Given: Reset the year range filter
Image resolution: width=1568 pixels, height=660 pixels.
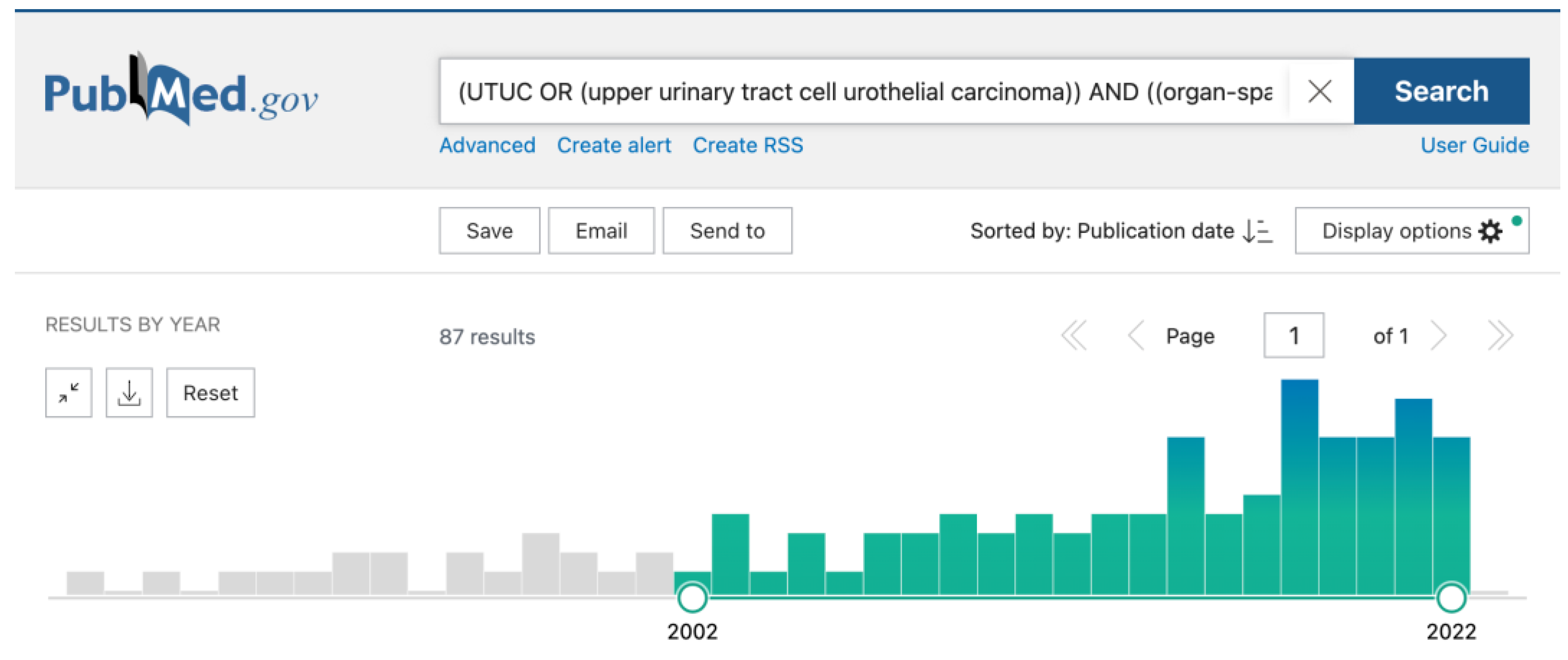Looking at the screenshot, I should coord(211,393).
